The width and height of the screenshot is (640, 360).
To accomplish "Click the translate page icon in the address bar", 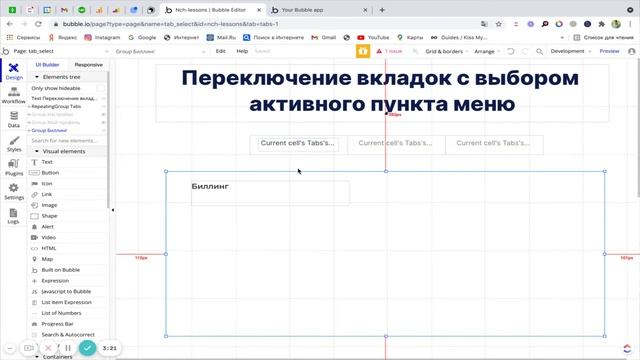I will pos(484,24).
